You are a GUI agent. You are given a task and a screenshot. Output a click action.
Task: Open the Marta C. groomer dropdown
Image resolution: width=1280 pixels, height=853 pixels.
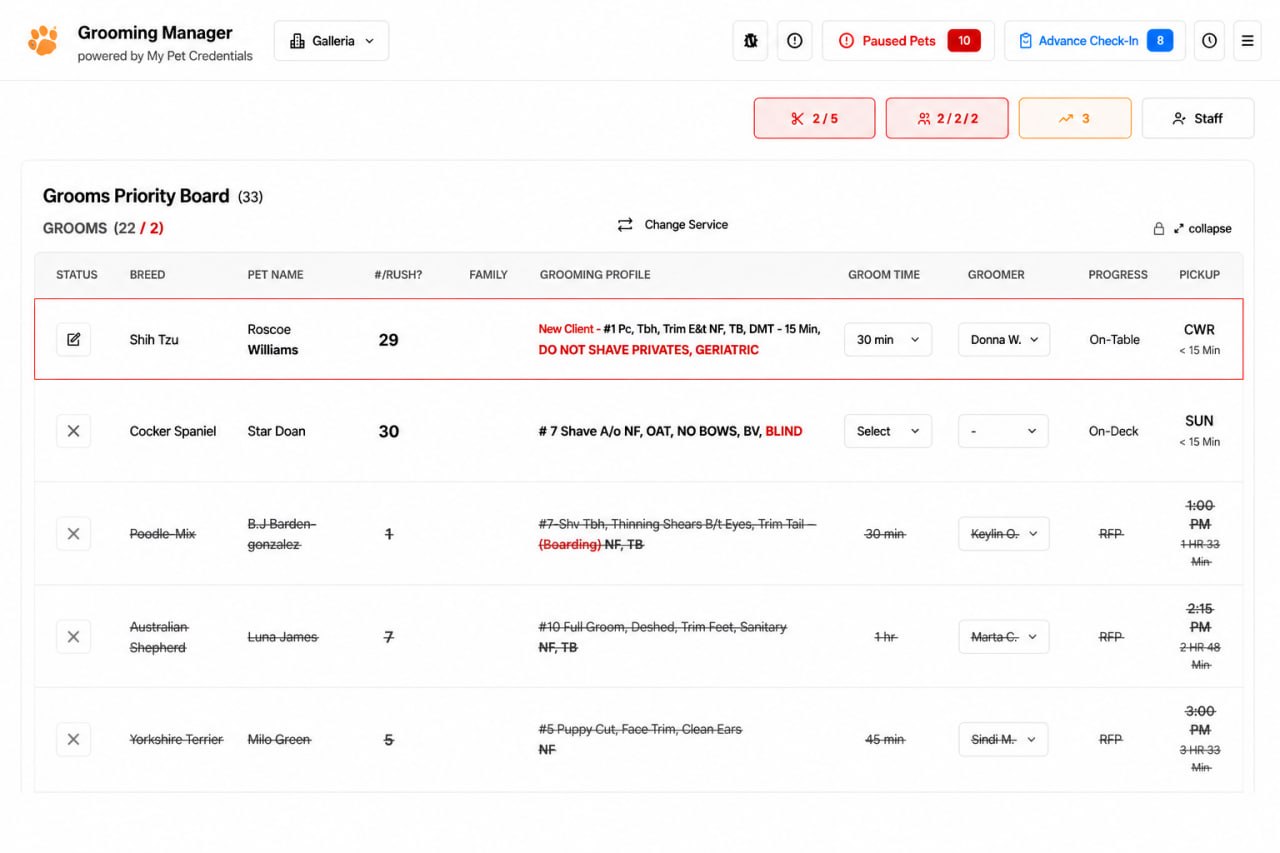click(1004, 637)
